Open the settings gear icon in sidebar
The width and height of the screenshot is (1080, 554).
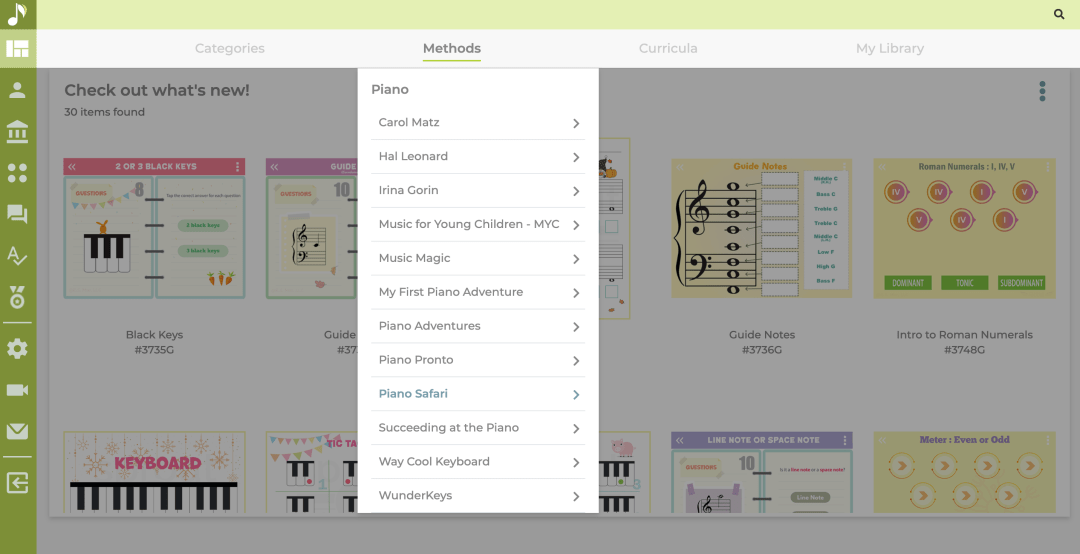pos(17,349)
